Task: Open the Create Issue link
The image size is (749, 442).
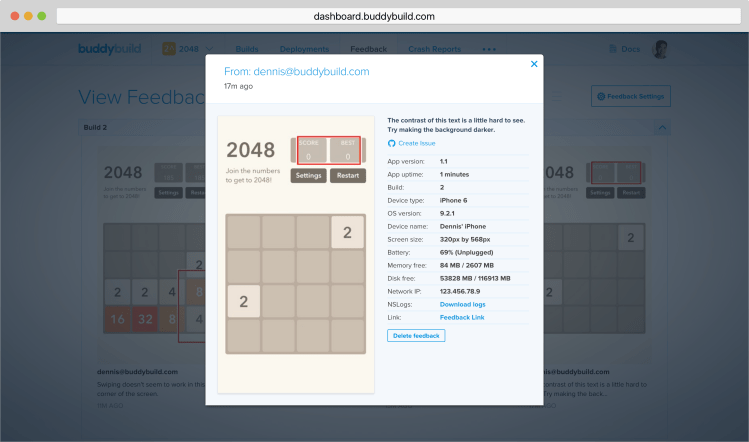Action: click(x=417, y=143)
